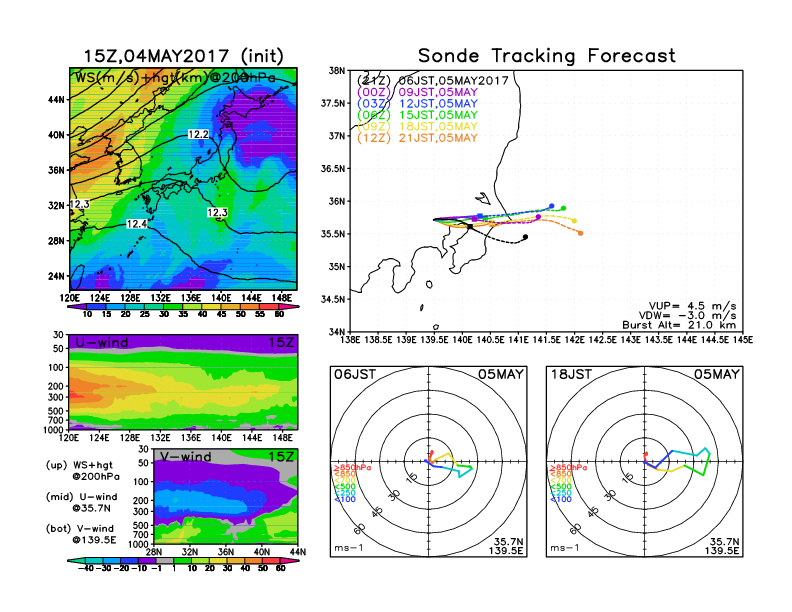Click "35.7N" coordinate in 06JST hodograph
Viewport: 792px width, 612px height.
point(508,542)
